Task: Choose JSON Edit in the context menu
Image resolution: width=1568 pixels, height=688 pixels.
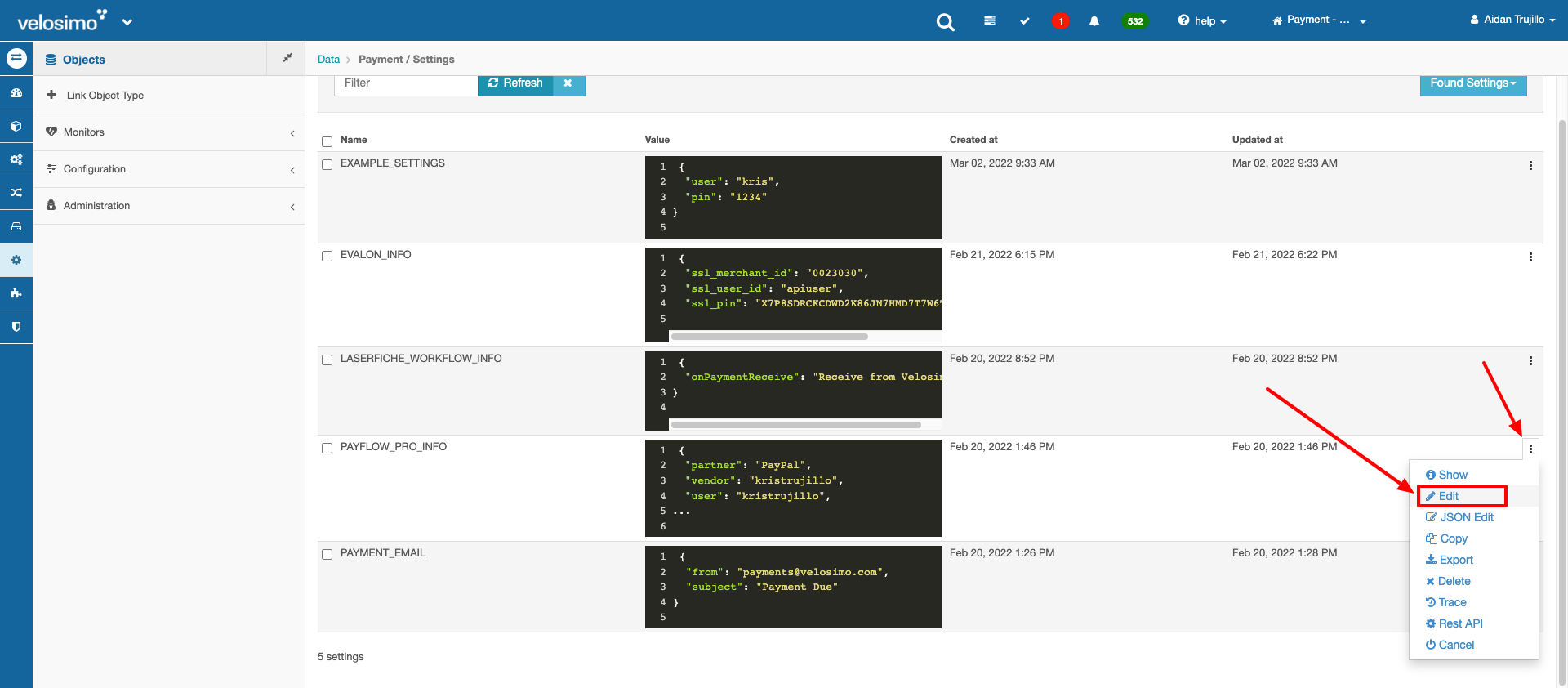Action: (x=1459, y=517)
